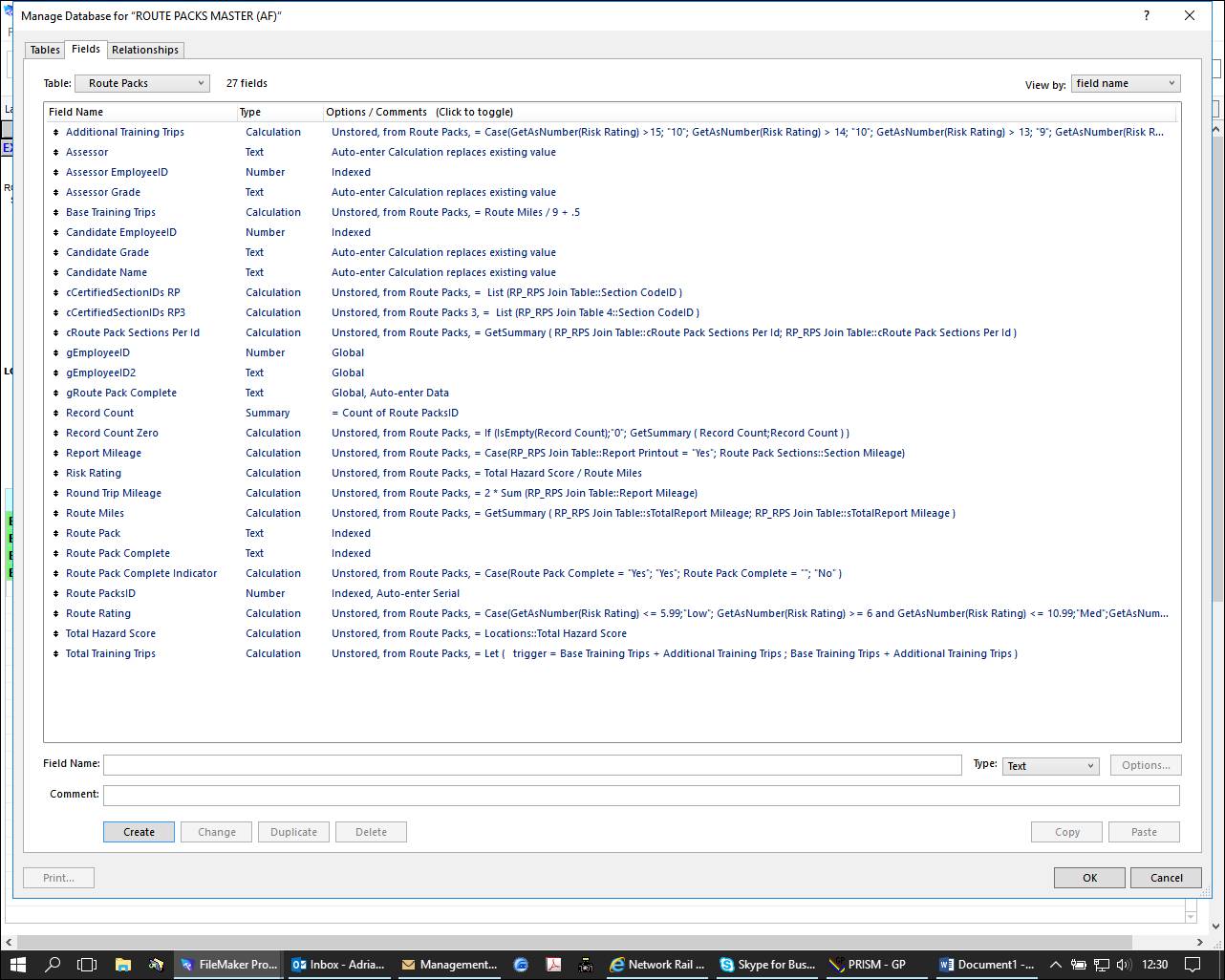
Task: Open the taskbar search magnifier
Action: pos(53,964)
